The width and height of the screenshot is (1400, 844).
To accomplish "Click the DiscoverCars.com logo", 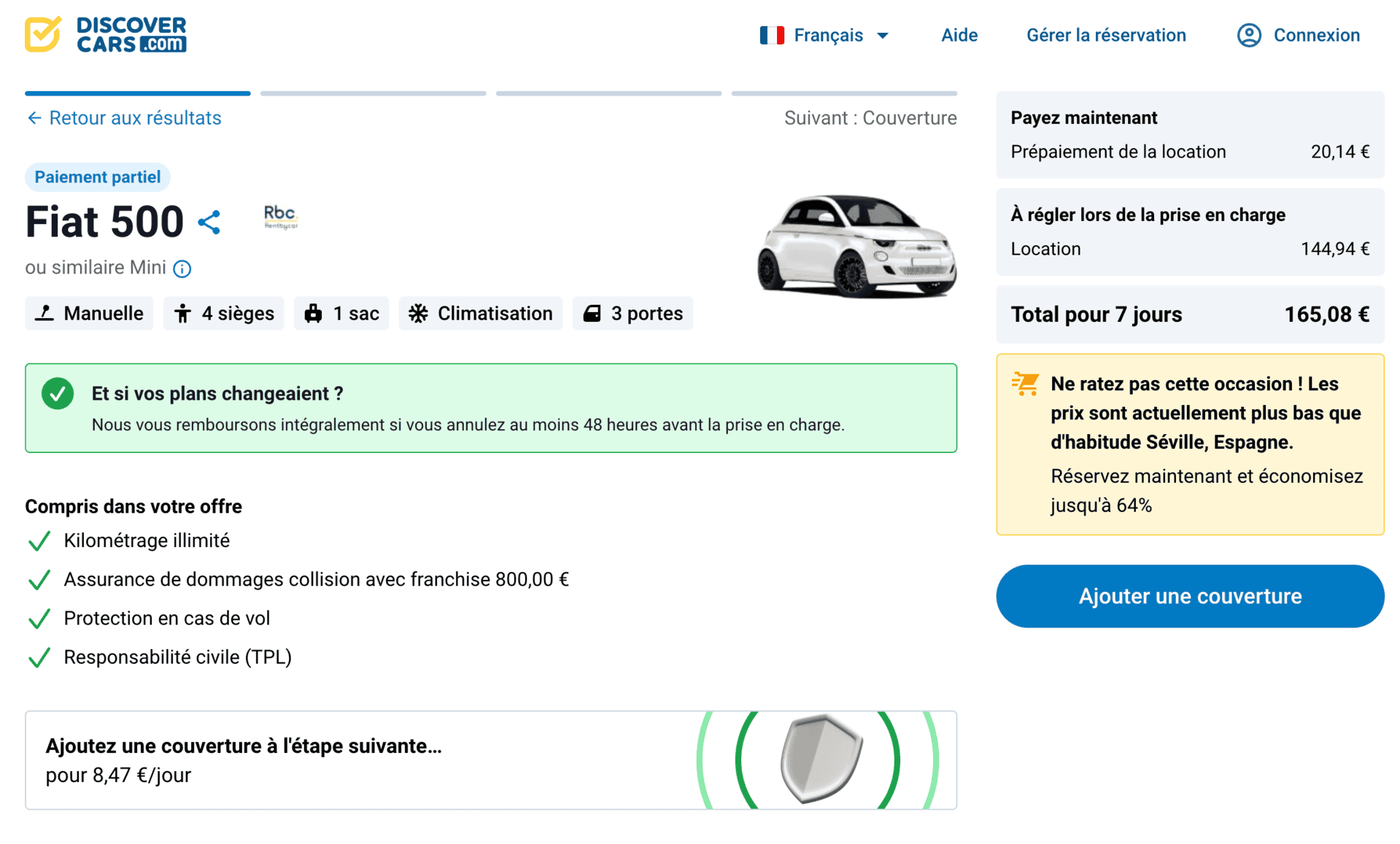I will 106,34.
